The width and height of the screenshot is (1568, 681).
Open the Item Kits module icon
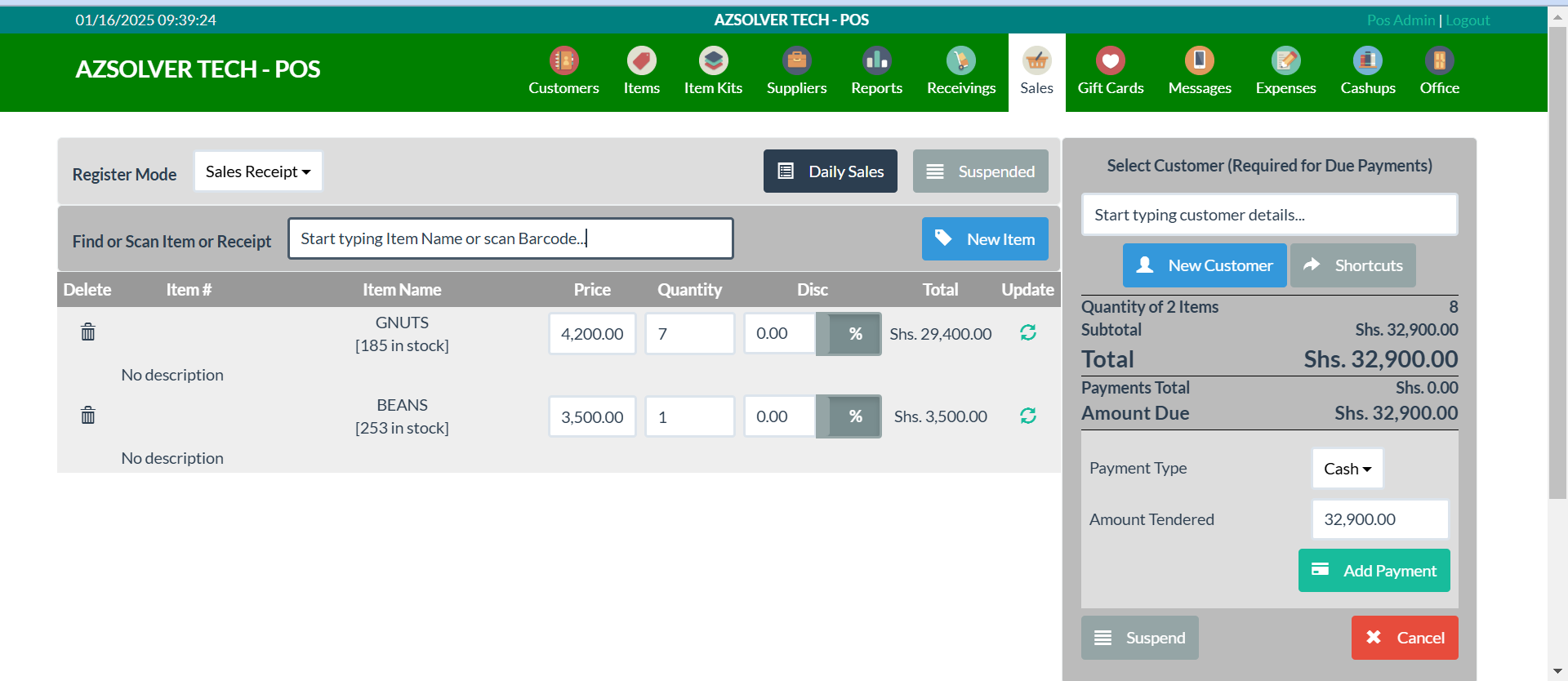713,60
